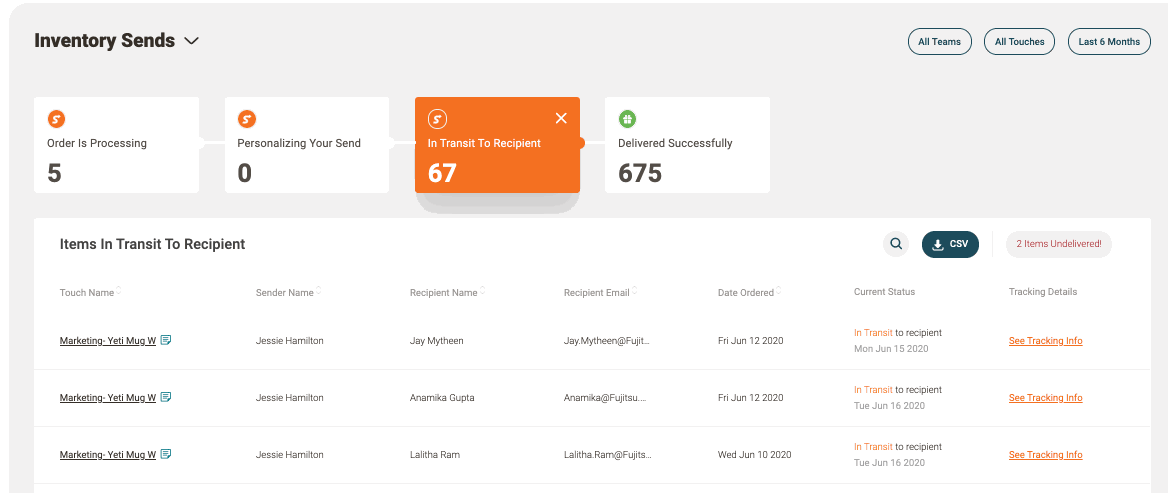This screenshot has height=493, width=1168.
Task: Expand the Inventory Sends dropdown
Action: (192, 41)
